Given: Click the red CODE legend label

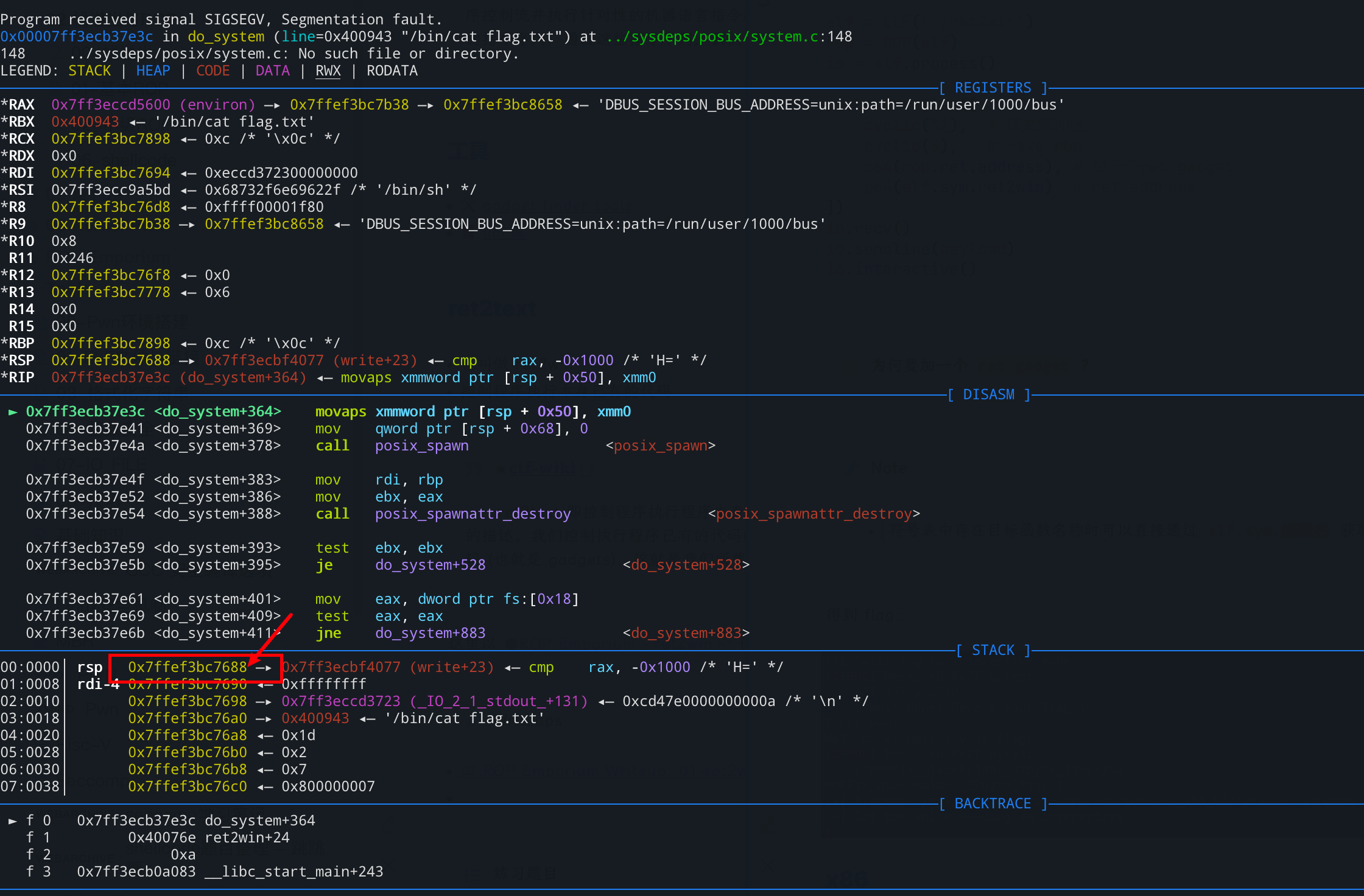Looking at the screenshot, I should coord(213,71).
